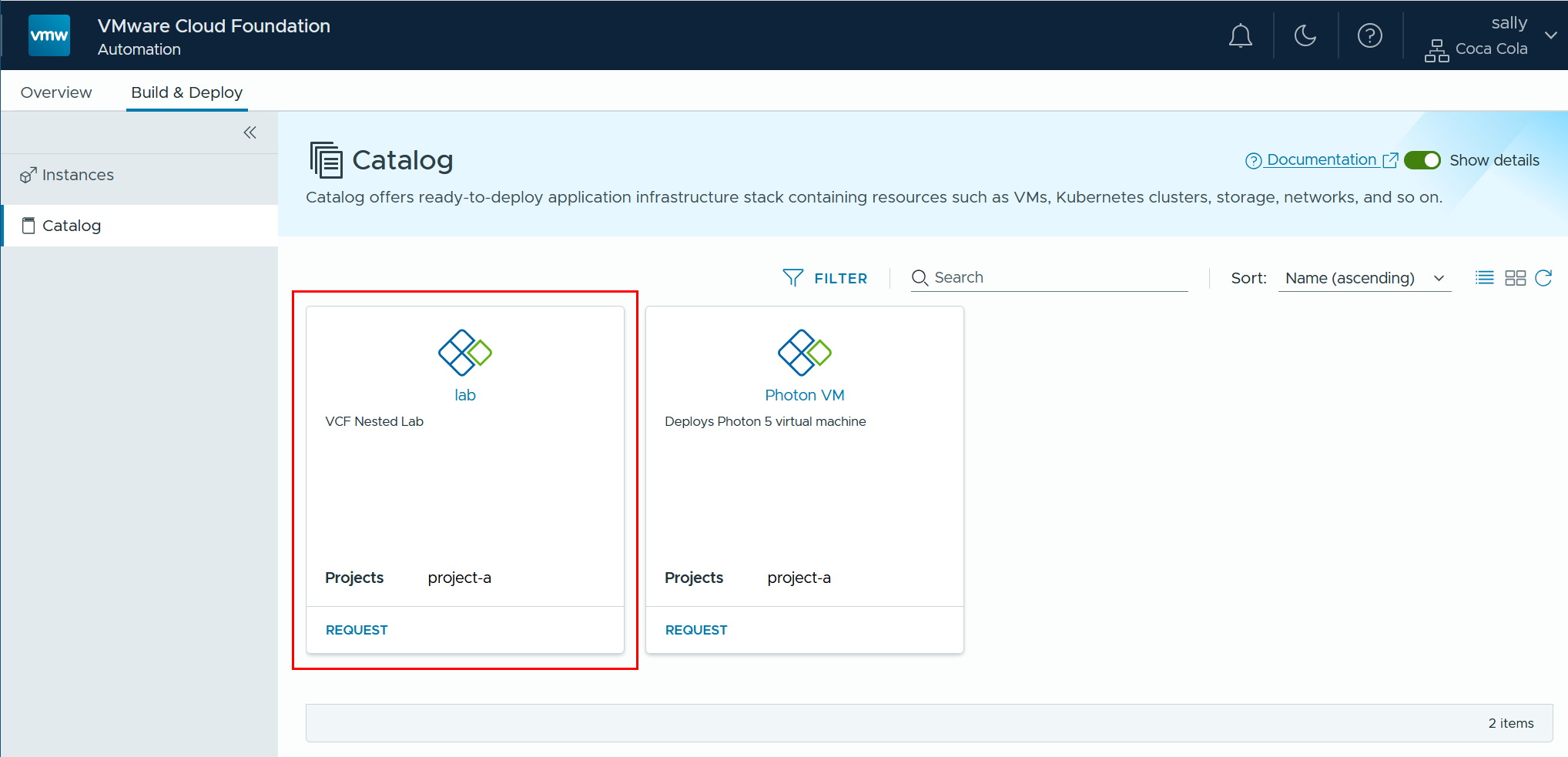
Task: Open the notifications bell
Action: click(1240, 35)
